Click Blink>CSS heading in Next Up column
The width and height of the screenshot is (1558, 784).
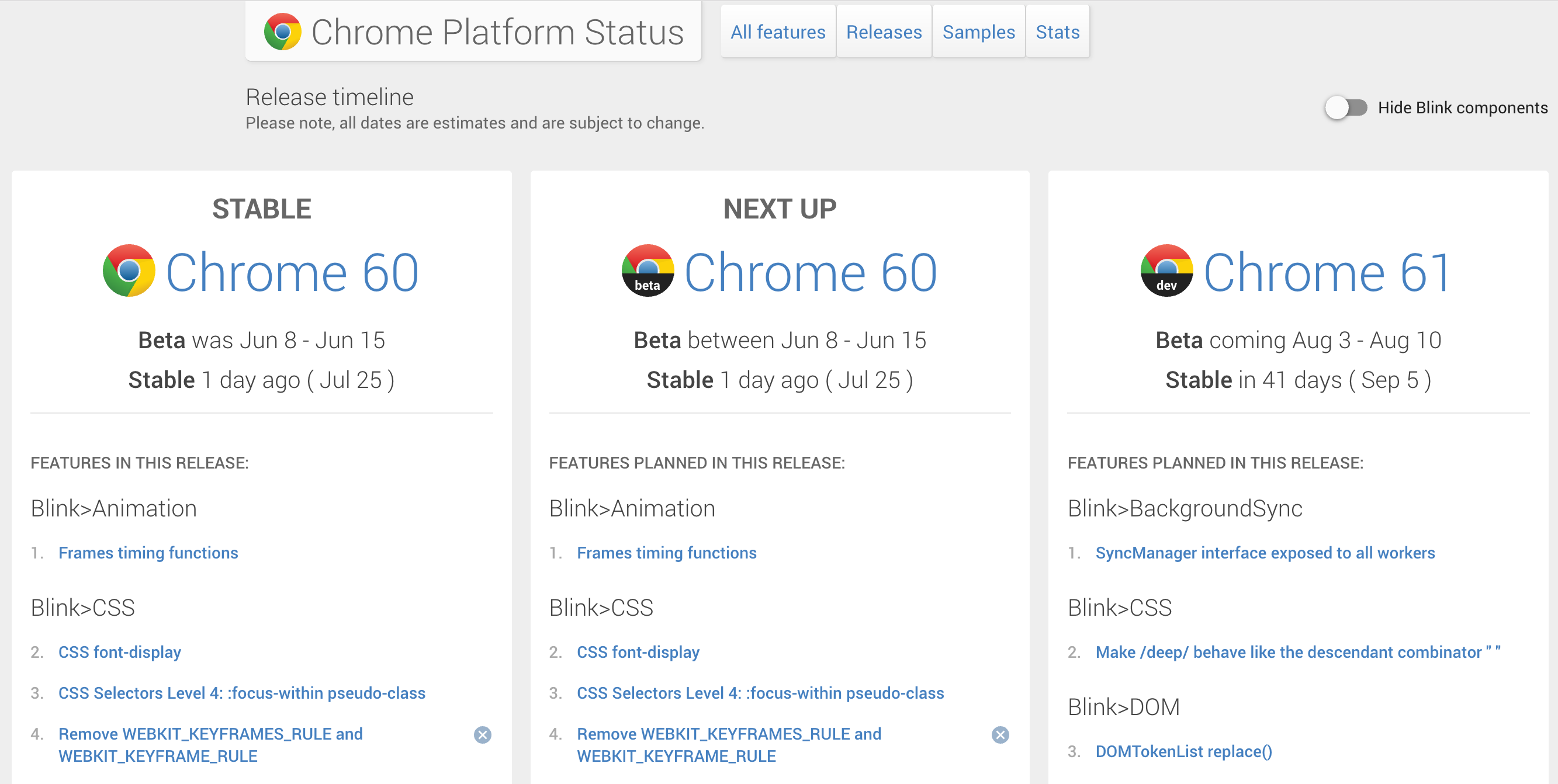(601, 608)
